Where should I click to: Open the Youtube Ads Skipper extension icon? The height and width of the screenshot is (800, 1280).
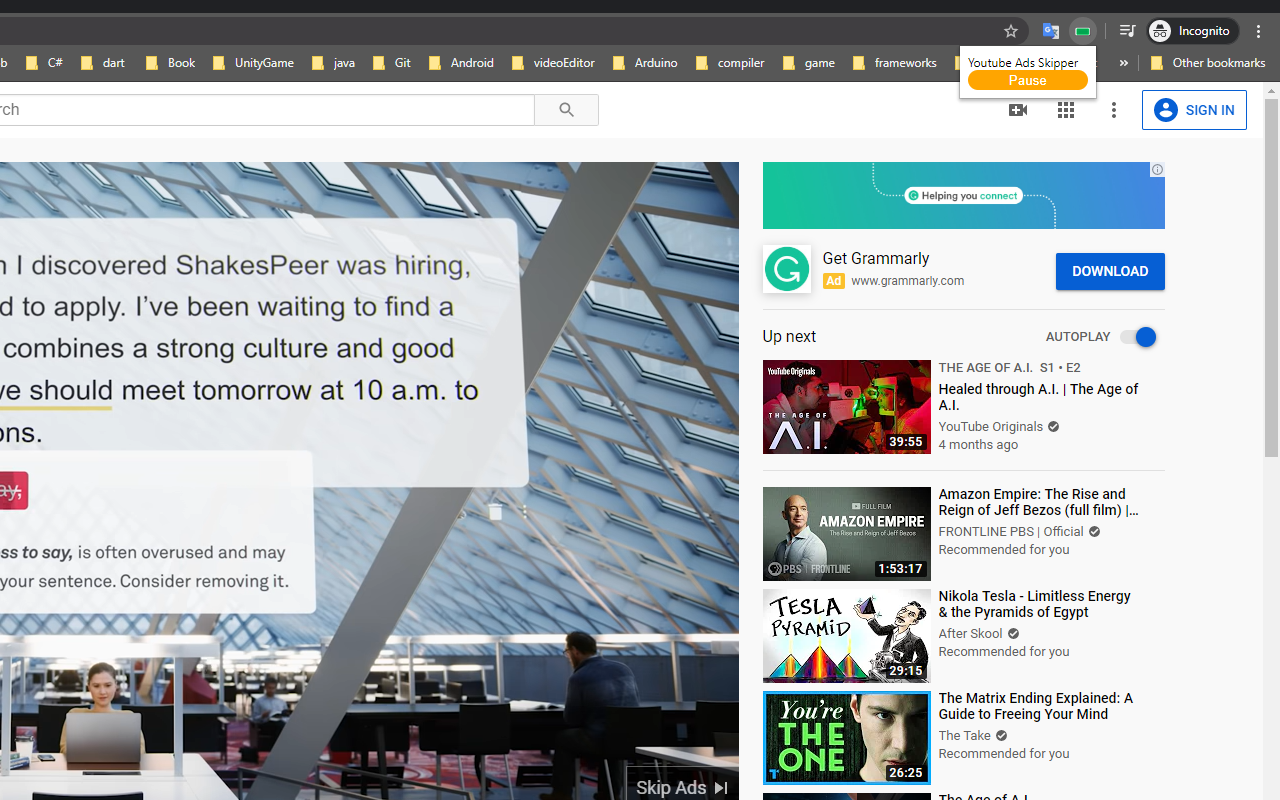click(x=1082, y=31)
